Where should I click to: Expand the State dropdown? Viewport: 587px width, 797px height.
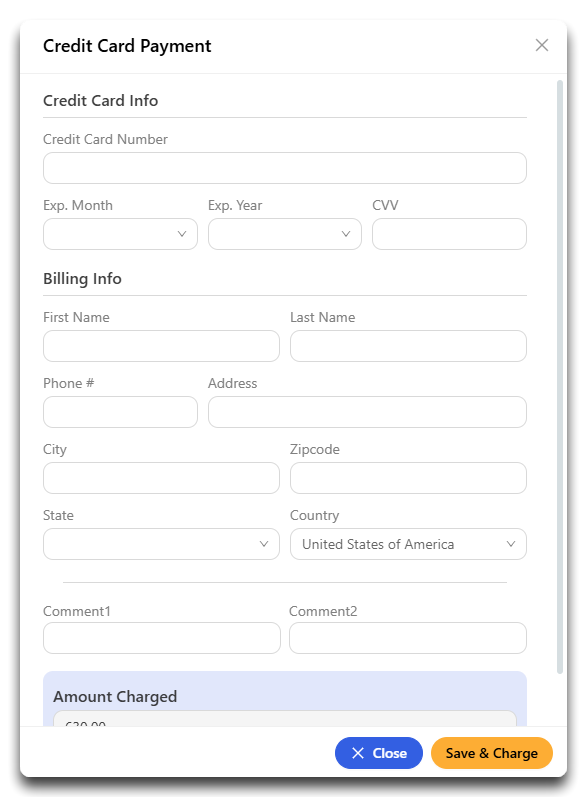pos(161,544)
